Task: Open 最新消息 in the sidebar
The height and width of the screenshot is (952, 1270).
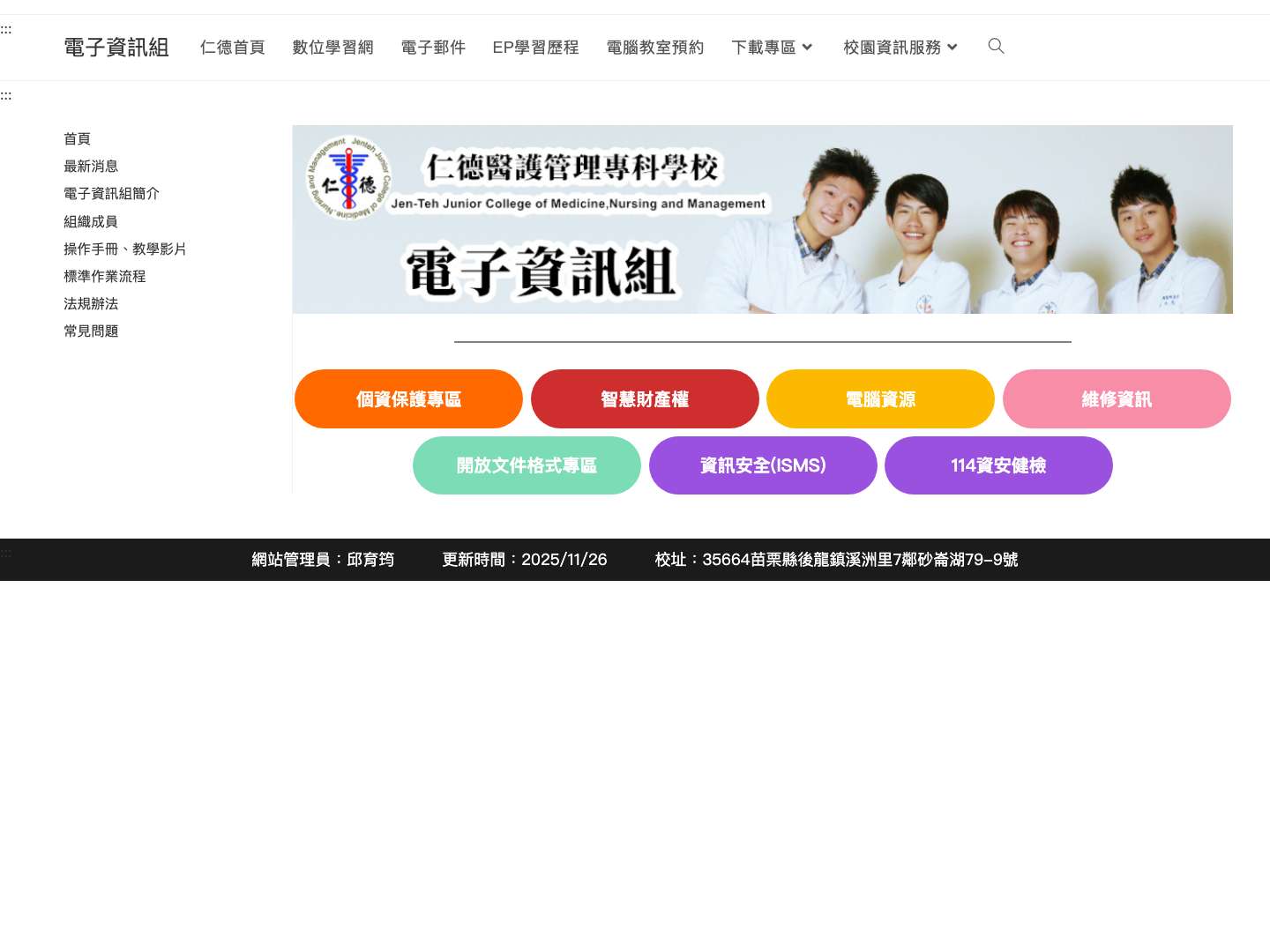Action: click(x=91, y=166)
